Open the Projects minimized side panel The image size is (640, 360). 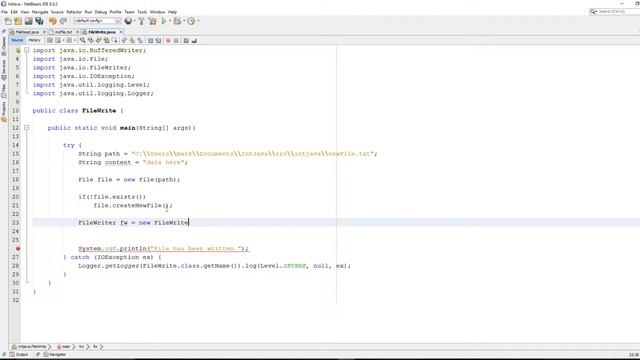coord(4,111)
